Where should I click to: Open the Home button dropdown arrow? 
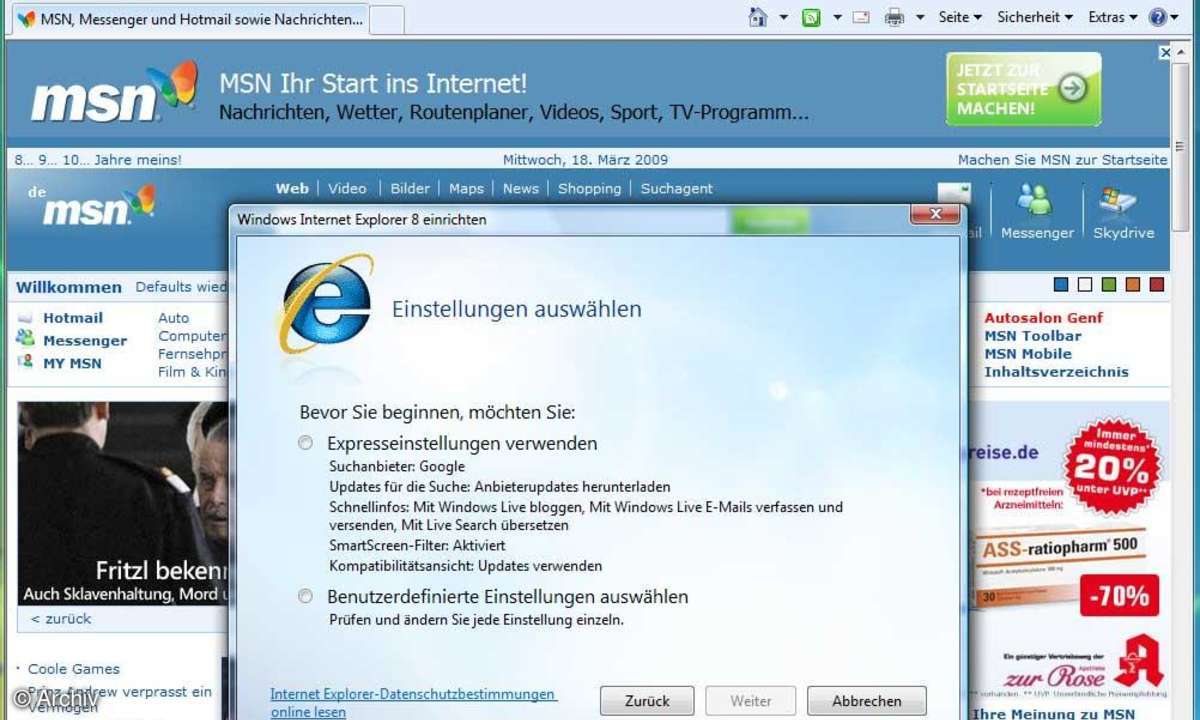pos(784,17)
